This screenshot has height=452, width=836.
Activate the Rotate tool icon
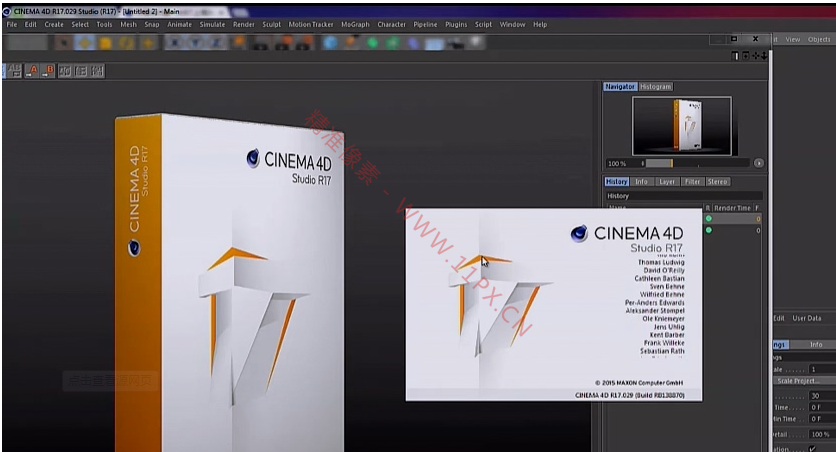point(126,43)
